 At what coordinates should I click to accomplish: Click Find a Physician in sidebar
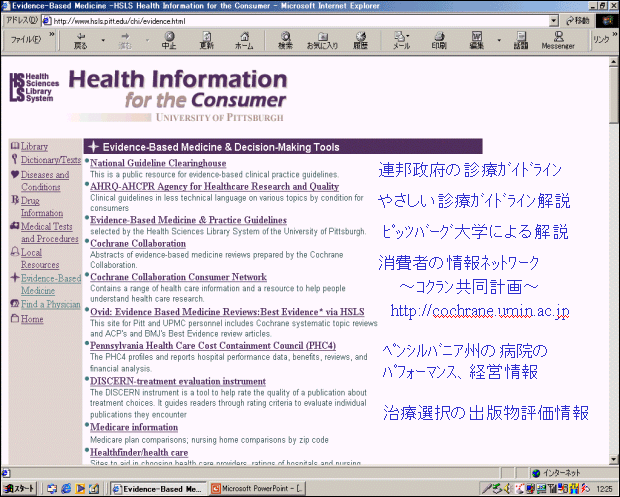click(x=50, y=304)
